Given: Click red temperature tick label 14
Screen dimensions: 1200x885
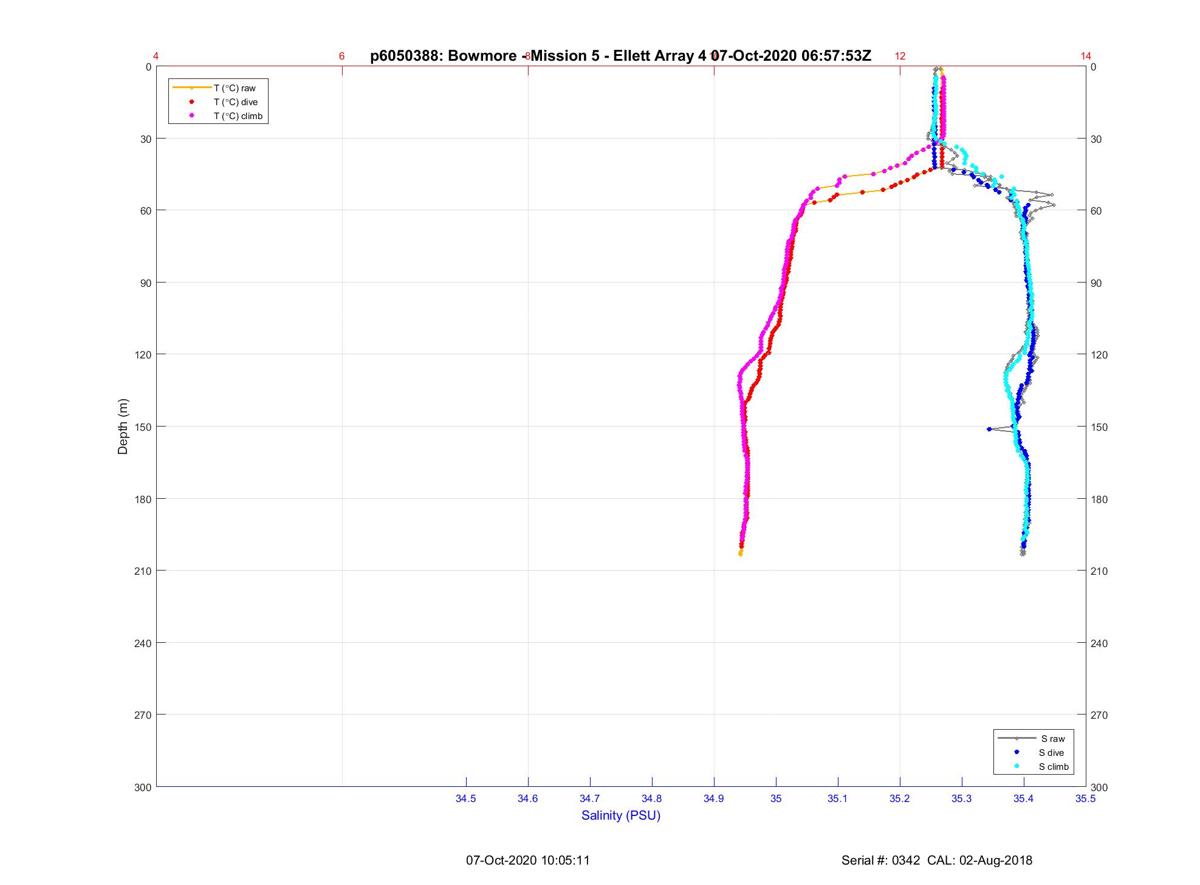Looking at the screenshot, I should click(1086, 56).
